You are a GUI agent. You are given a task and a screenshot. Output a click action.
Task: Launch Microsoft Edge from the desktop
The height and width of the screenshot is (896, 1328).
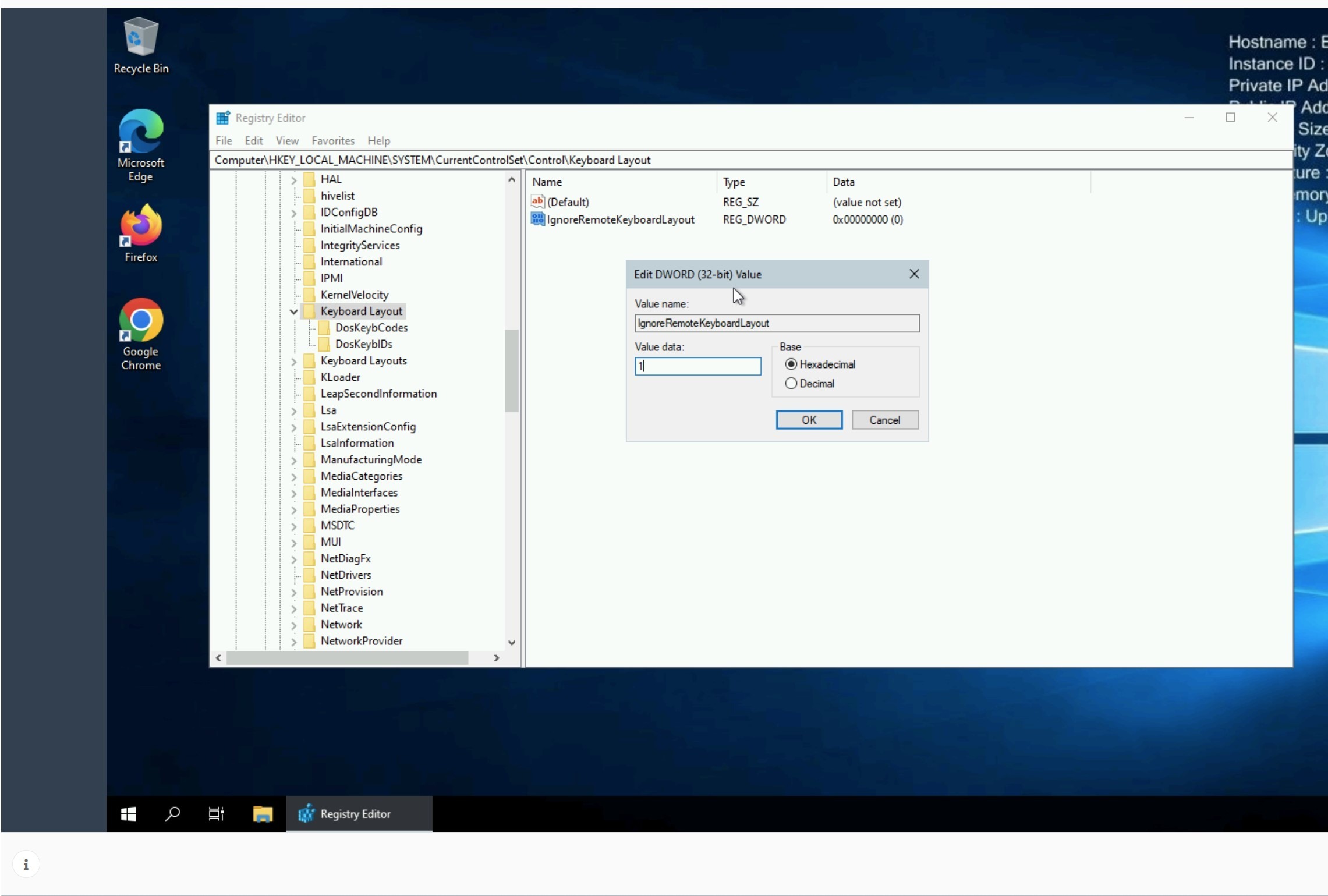tap(140, 146)
